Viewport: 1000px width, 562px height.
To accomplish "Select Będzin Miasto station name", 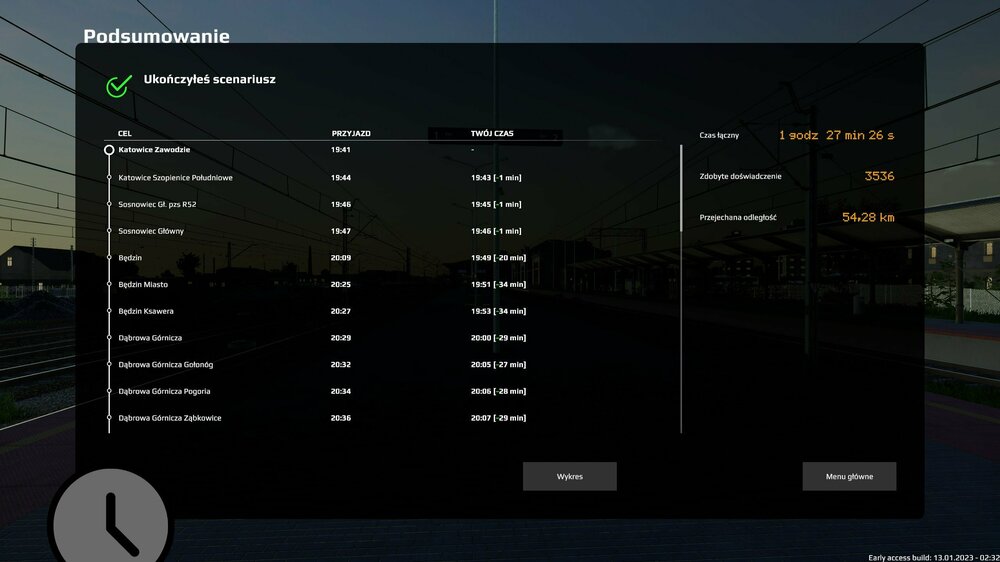I will click(143, 285).
